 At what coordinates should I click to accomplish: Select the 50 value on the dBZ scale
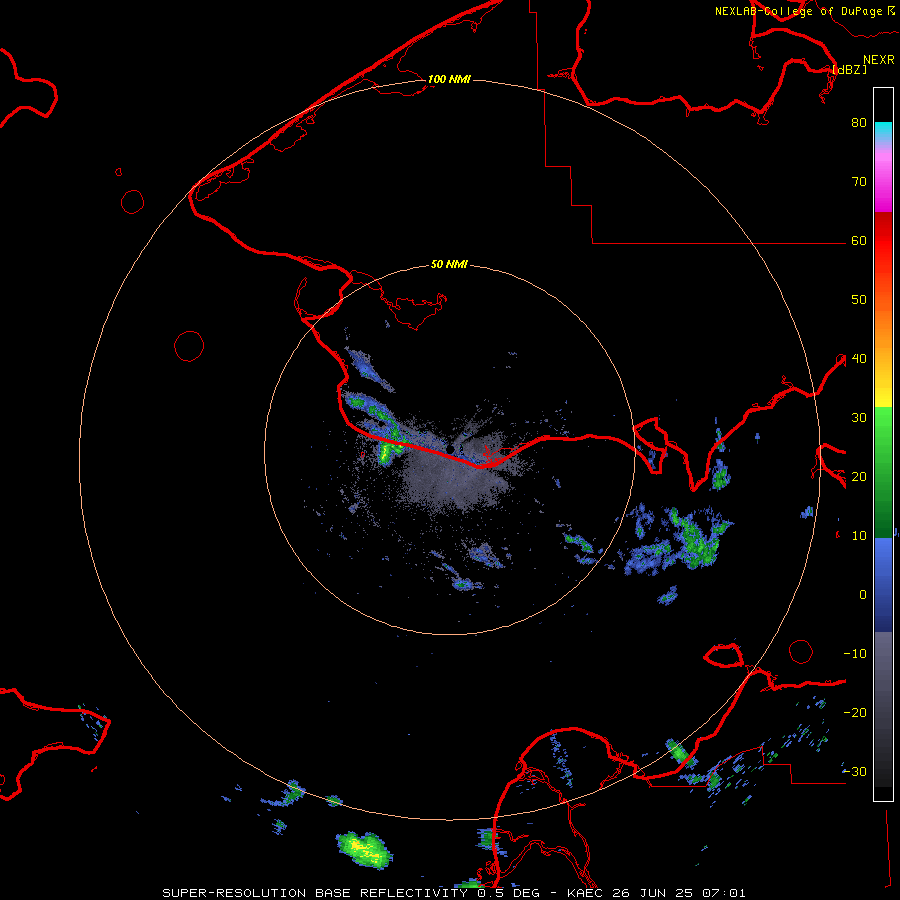(x=859, y=300)
